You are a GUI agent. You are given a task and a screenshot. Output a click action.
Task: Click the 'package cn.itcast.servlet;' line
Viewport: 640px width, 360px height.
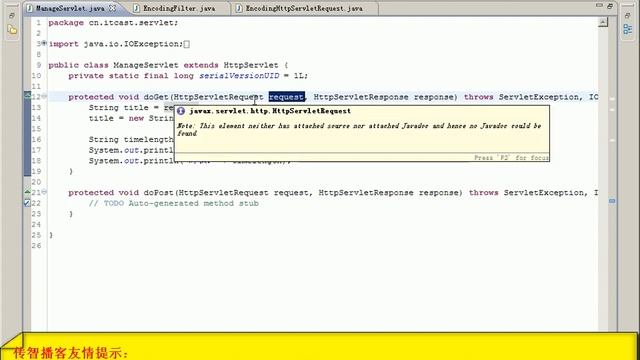click(113, 23)
